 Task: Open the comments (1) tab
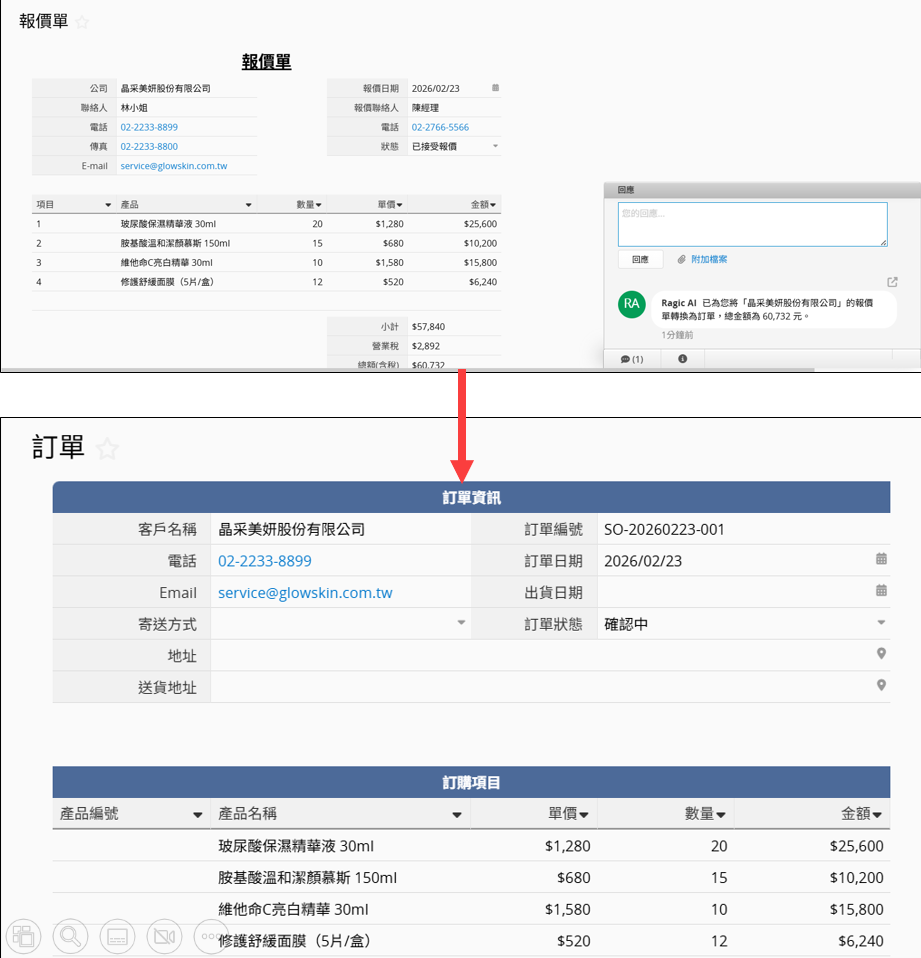click(632, 359)
